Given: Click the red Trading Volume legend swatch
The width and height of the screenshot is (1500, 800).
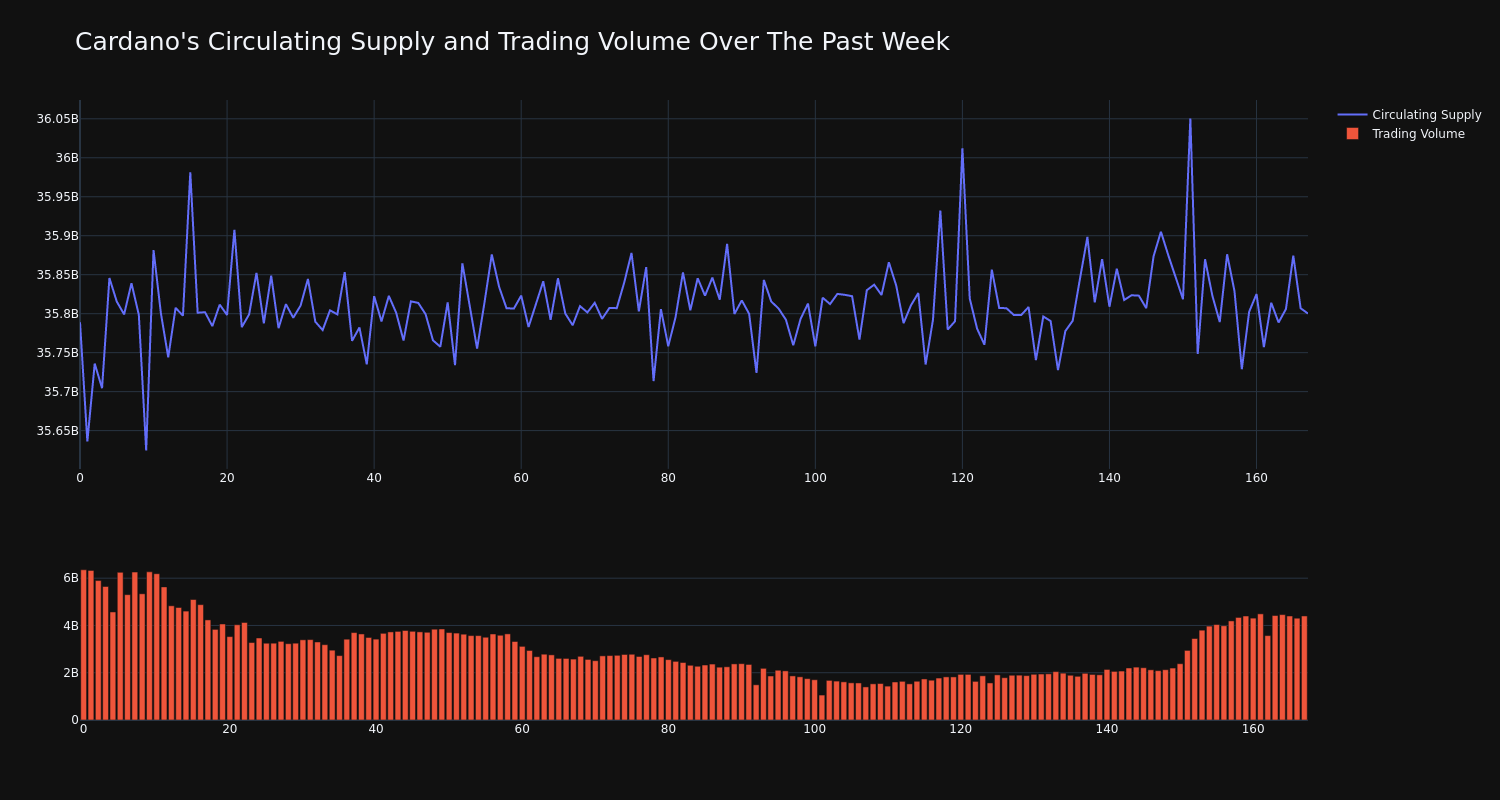Looking at the screenshot, I should tap(1352, 134).
